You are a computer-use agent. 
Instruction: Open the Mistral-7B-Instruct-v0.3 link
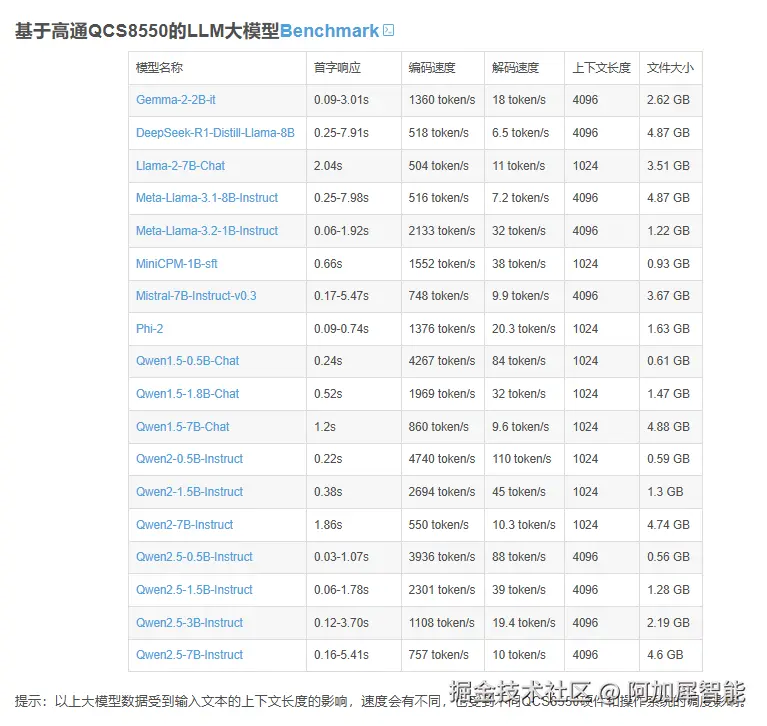(x=196, y=295)
